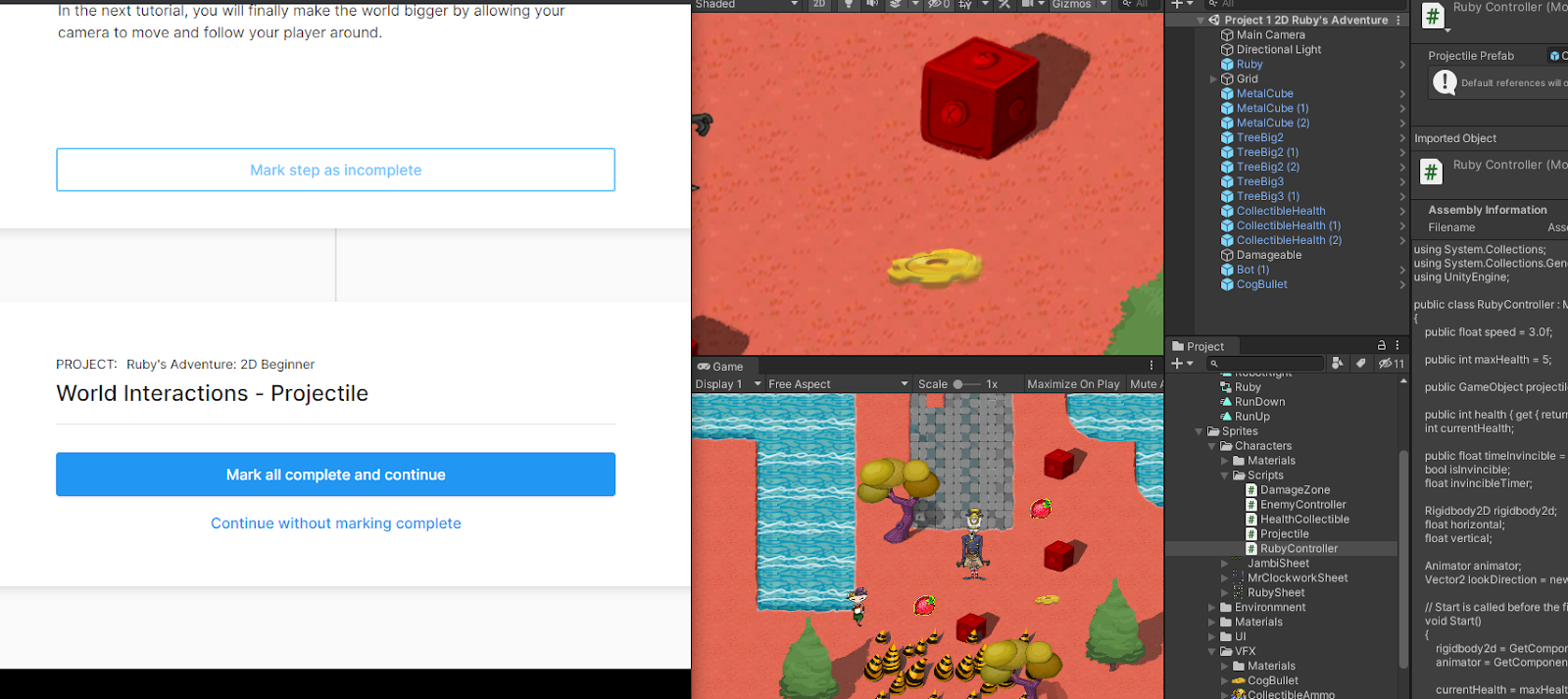Click the Projectile script icon in Project
This screenshot has width=1568, height=699.
(1251, 534)
